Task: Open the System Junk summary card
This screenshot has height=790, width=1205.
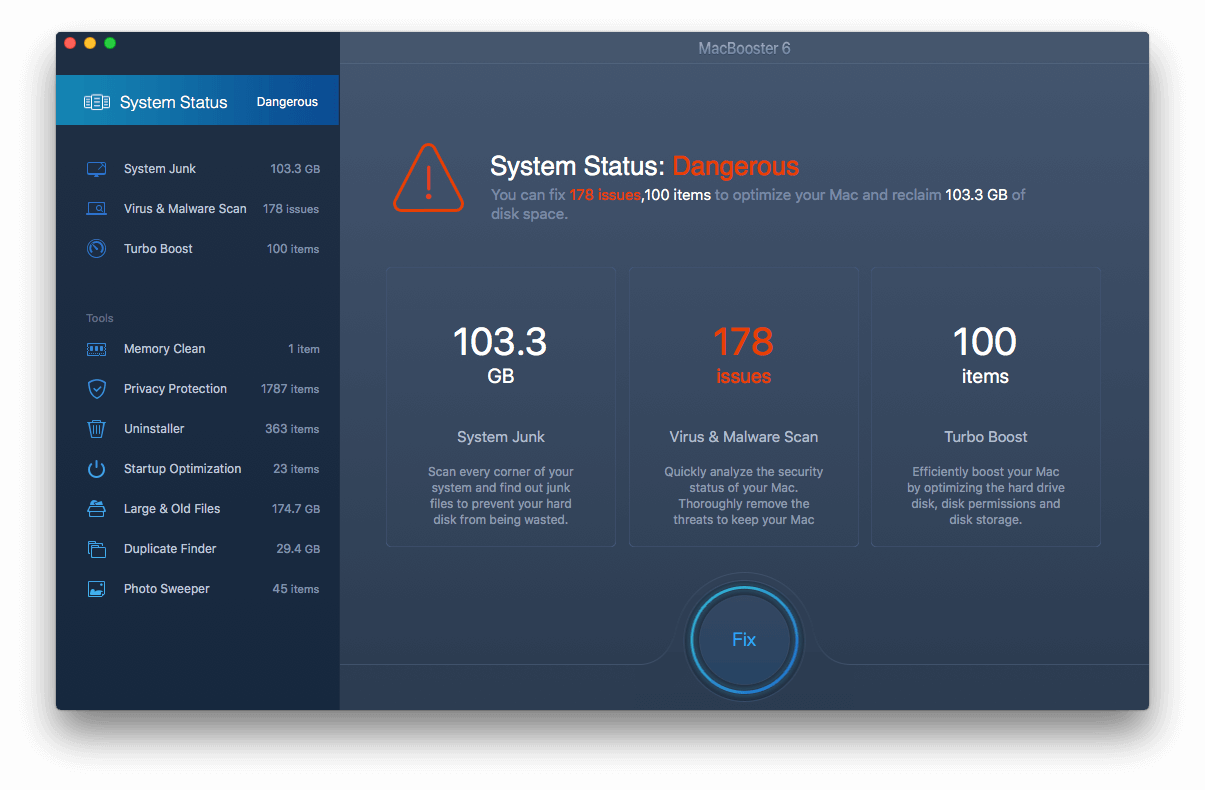Action: tap(500, 407)
